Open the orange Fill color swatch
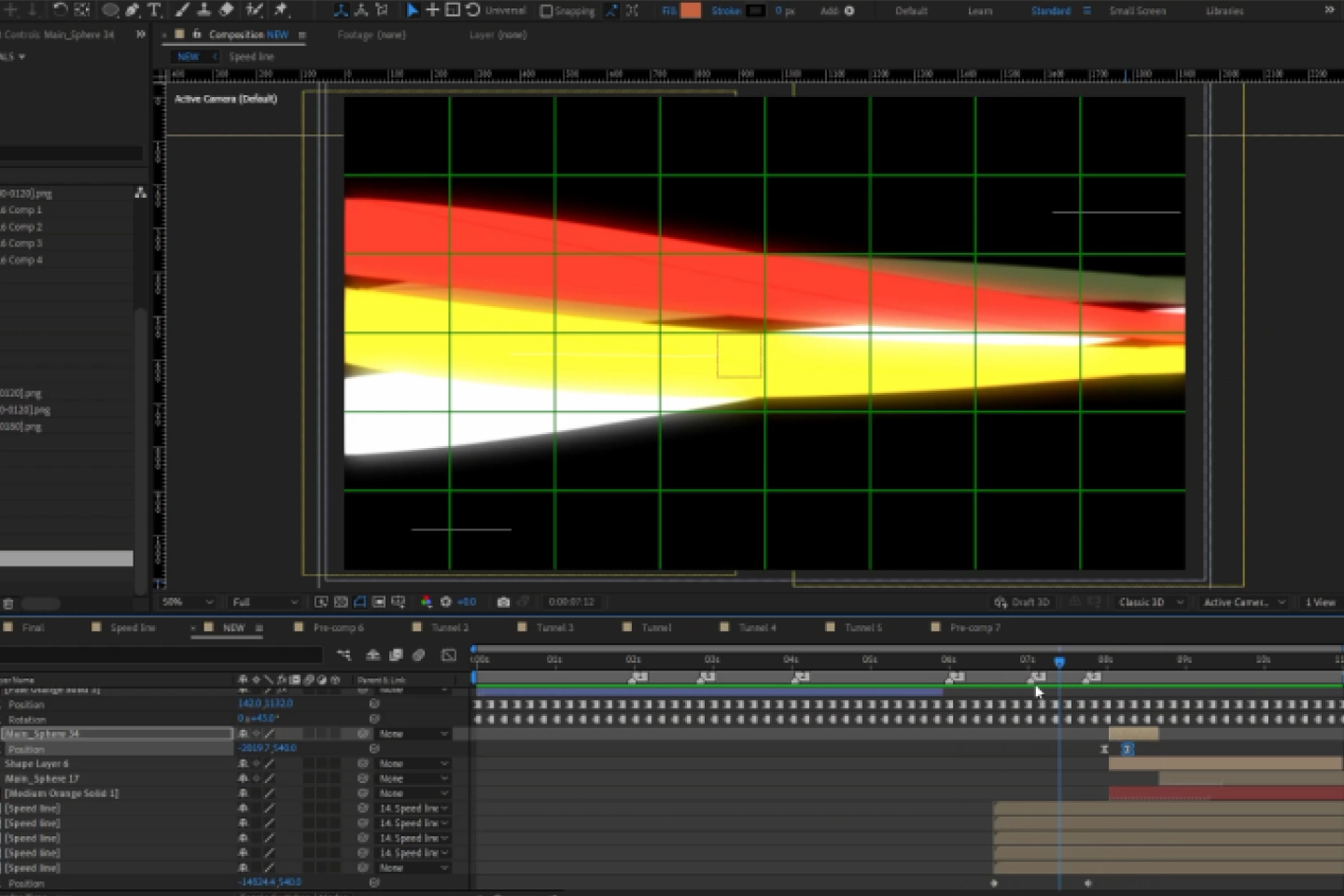The height and width of the screenshot is (896, 1344). (x=691, y=11)
